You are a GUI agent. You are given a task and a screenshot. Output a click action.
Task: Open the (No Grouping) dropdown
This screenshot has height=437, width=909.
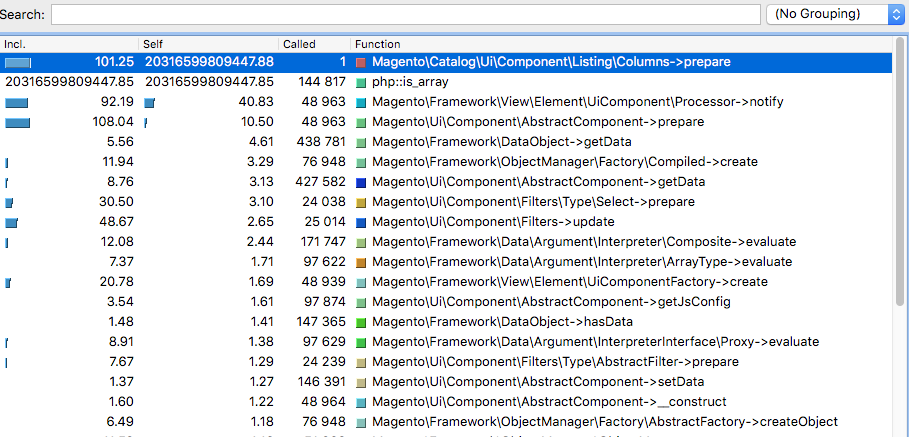click(835, 14)
